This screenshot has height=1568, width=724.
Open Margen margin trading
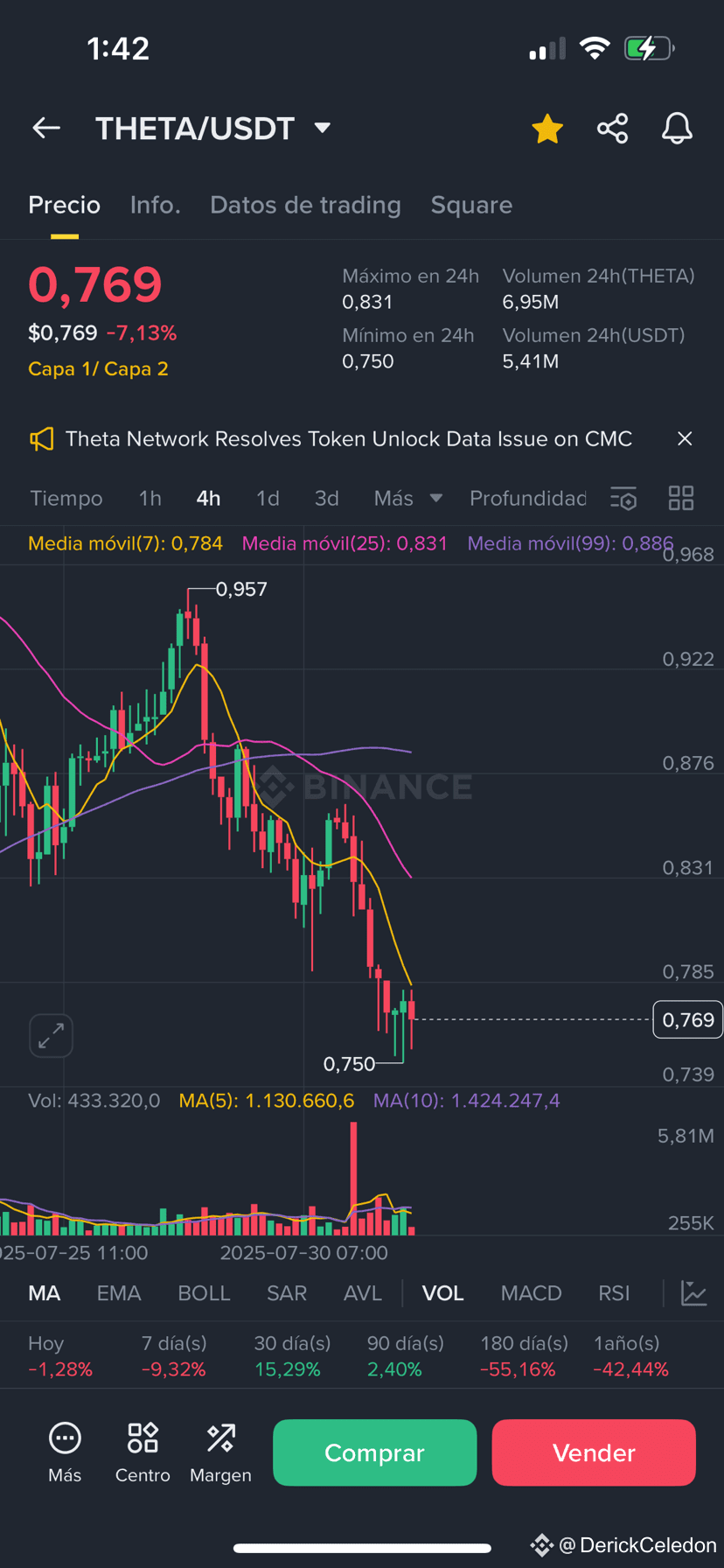220,1452
